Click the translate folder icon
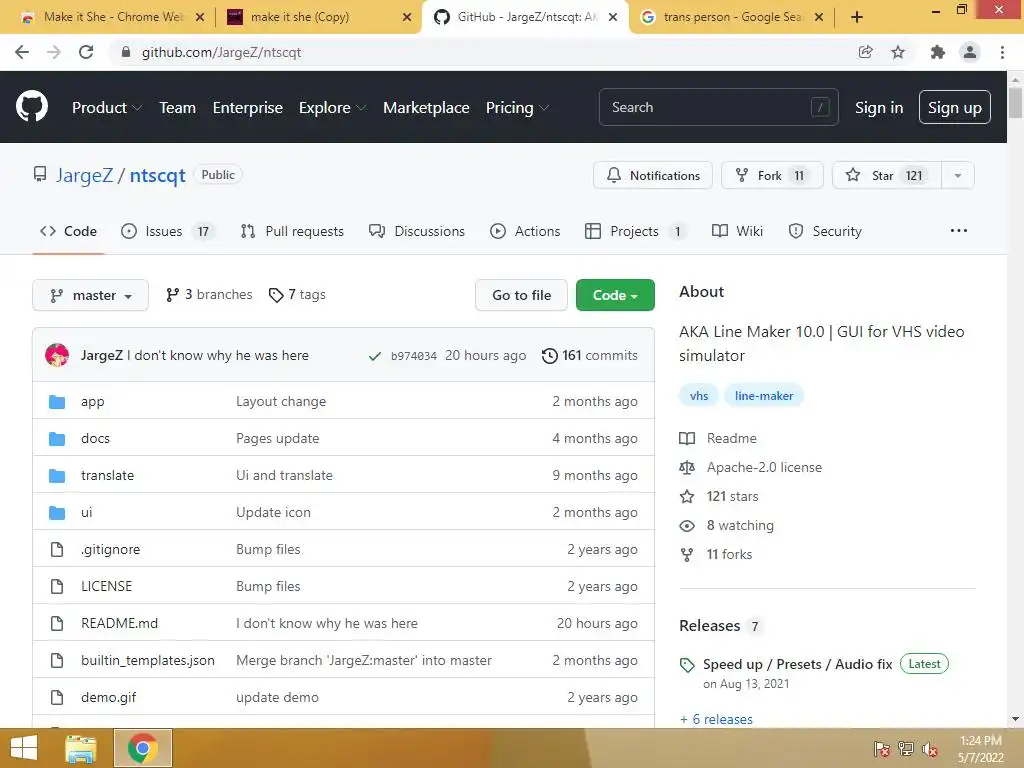Viewport: 1024px width, 768px height. click(57, 475)
